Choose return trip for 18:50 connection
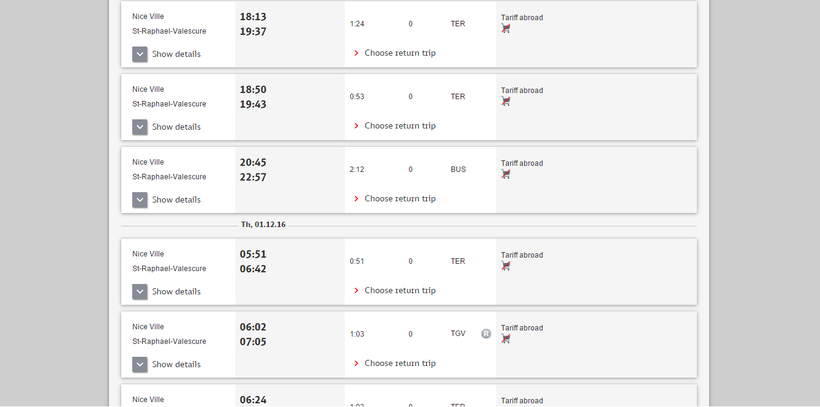 (399, 126)
